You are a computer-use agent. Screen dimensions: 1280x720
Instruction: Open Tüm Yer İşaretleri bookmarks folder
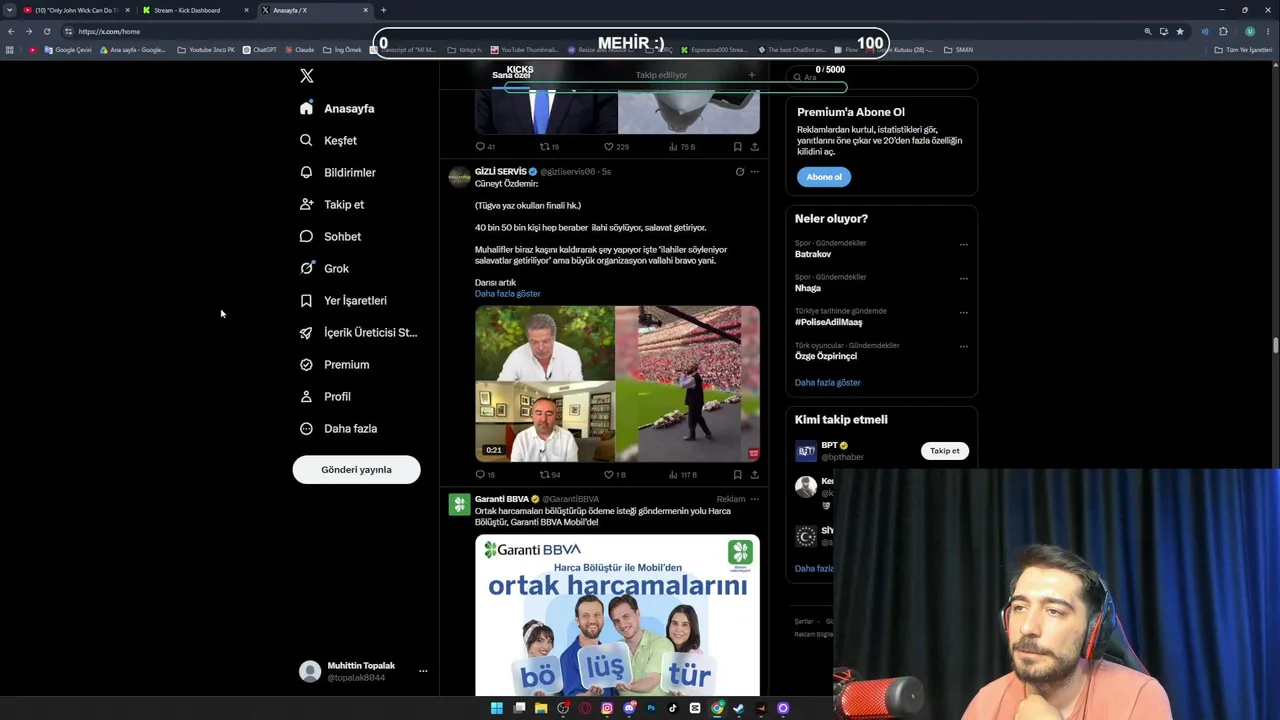point(1244,50)
